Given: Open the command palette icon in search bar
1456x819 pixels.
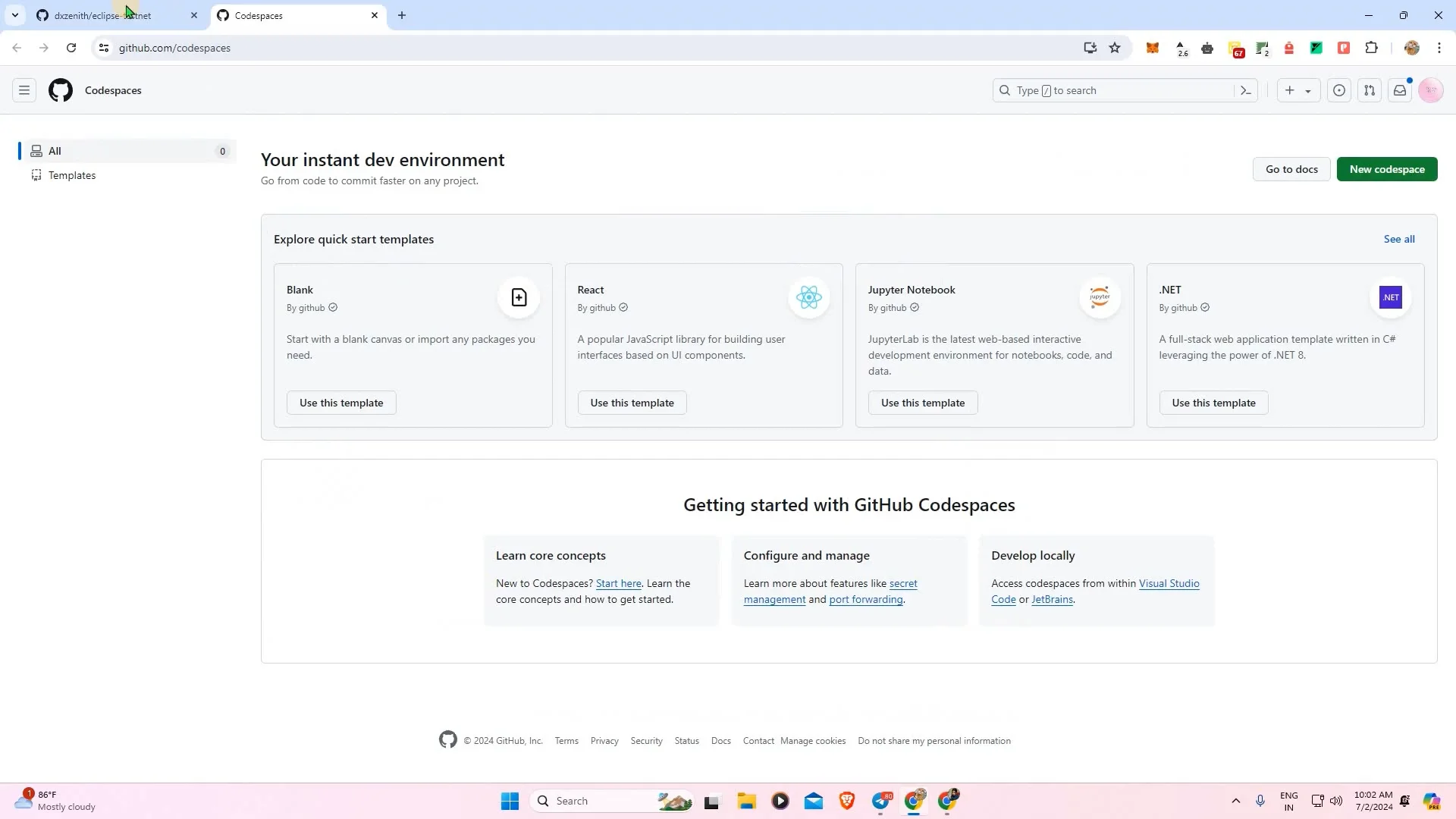Looking at the screenshot, I should pyautogui.click(x=1245, y=90).
